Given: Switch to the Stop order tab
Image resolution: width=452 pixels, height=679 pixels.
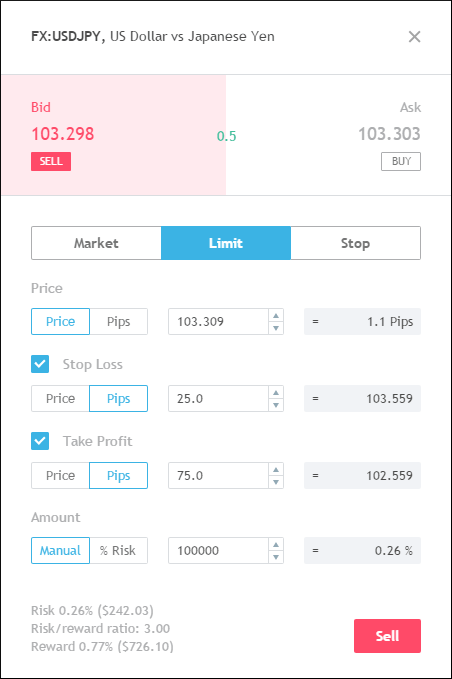Looking at the screenshot, I should coord(355,243).
